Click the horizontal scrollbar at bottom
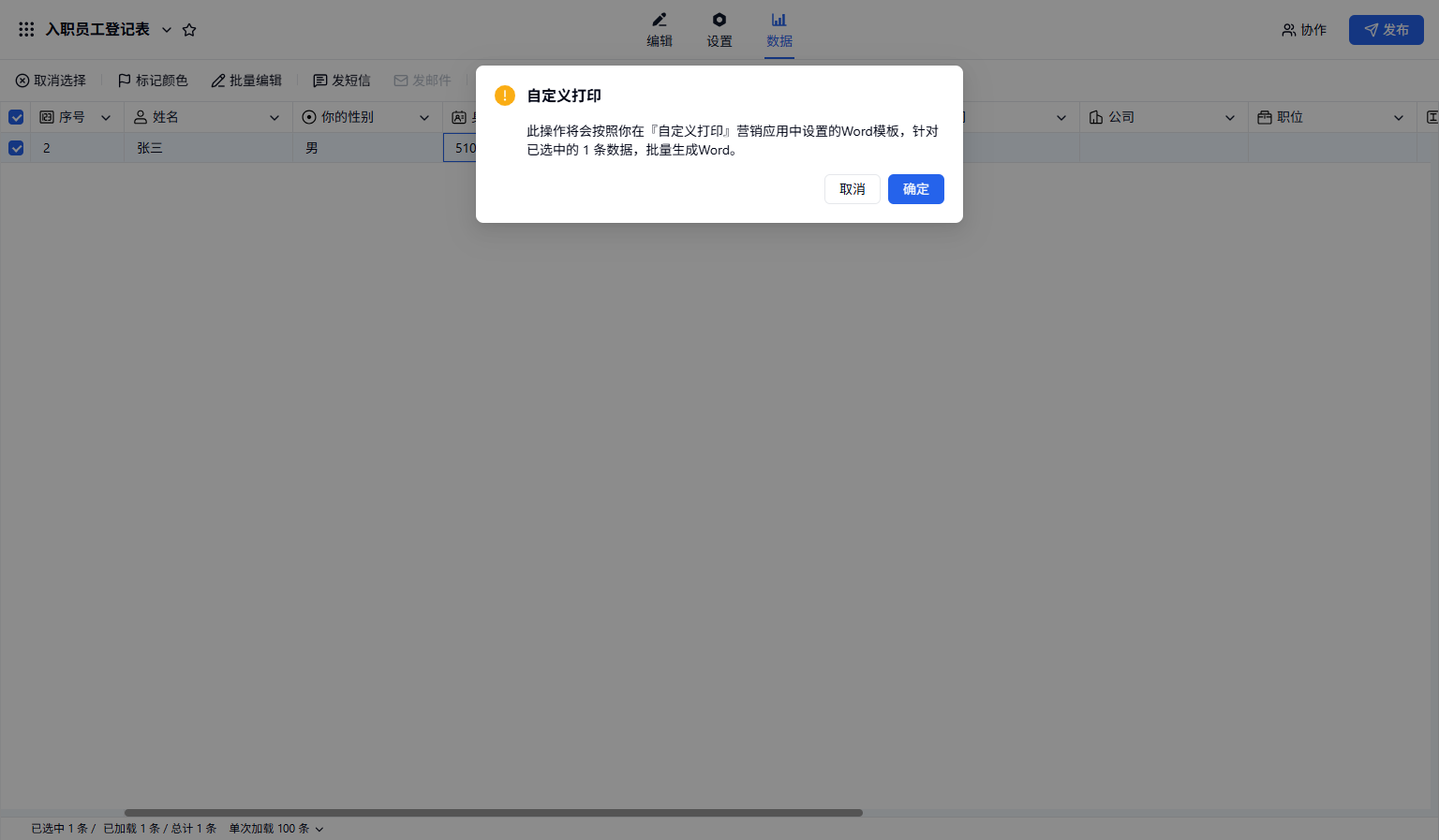 (x=493, y=813)
